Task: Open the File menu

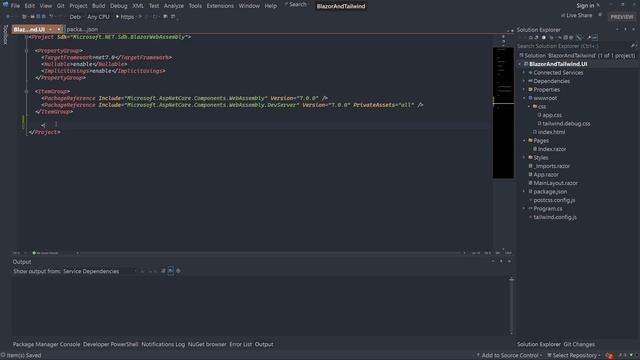Action: tap(15, 6)
